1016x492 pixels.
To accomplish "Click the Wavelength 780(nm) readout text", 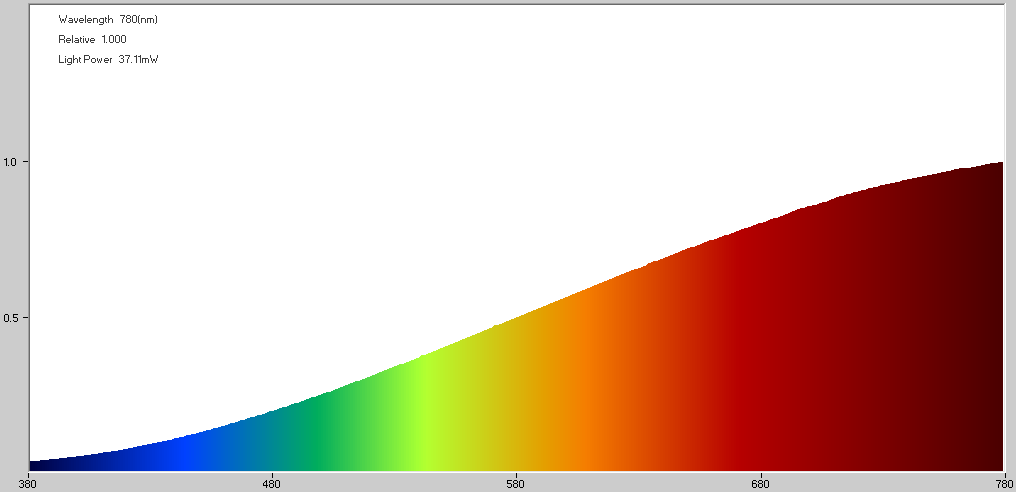I will [x=108, y=19].
